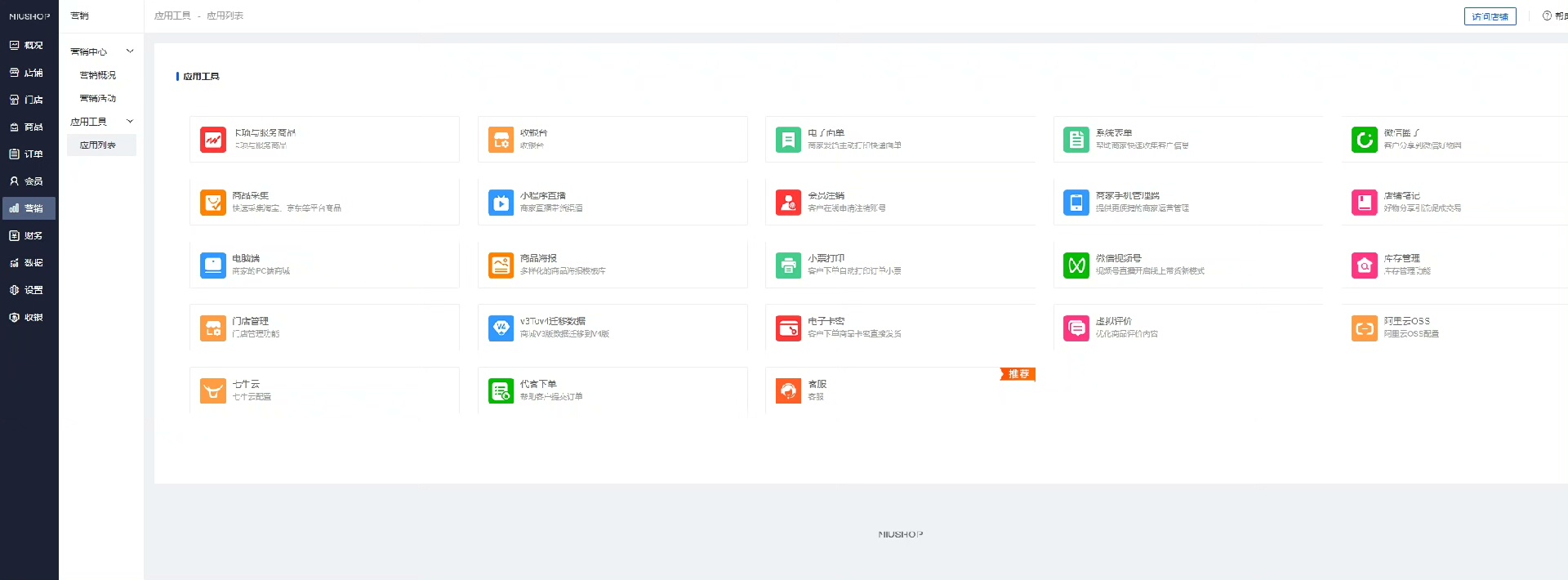Open the 会员注销 member cancel icon
1568x580 pixels.
(788, 202)
